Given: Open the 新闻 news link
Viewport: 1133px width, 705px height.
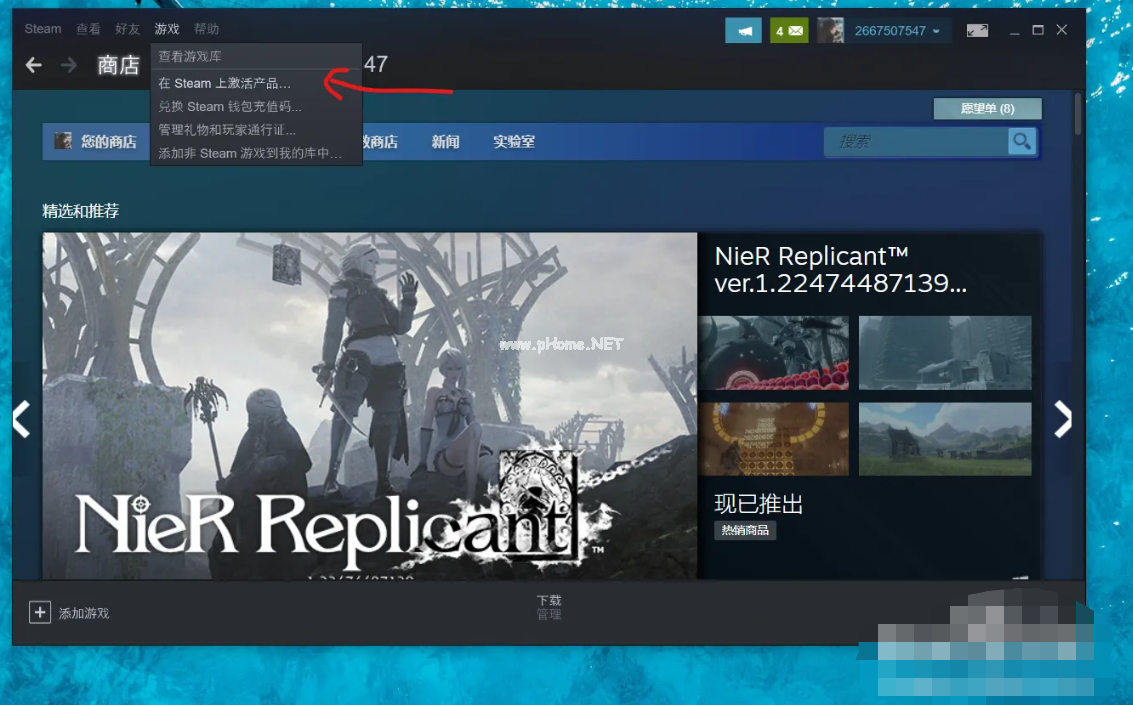Looking at the screenshot, I should [445, 142].
